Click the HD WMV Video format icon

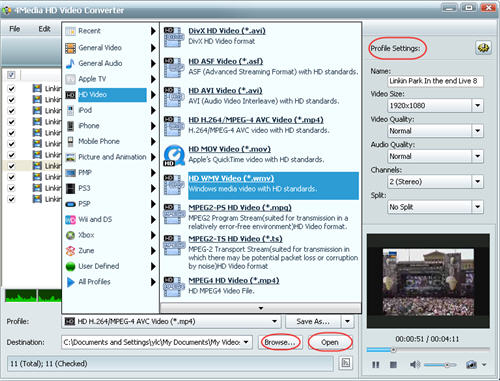click(x=173, y=184)
